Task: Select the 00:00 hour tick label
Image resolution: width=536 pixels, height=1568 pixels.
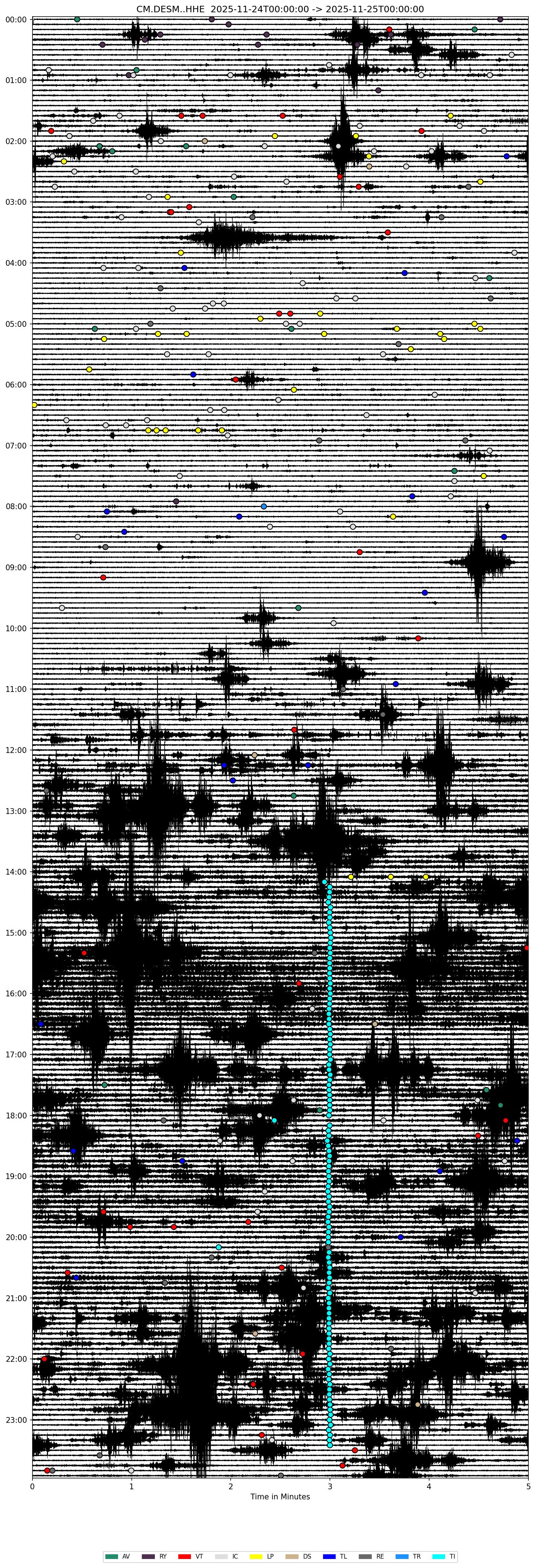Action: point(15,20)
